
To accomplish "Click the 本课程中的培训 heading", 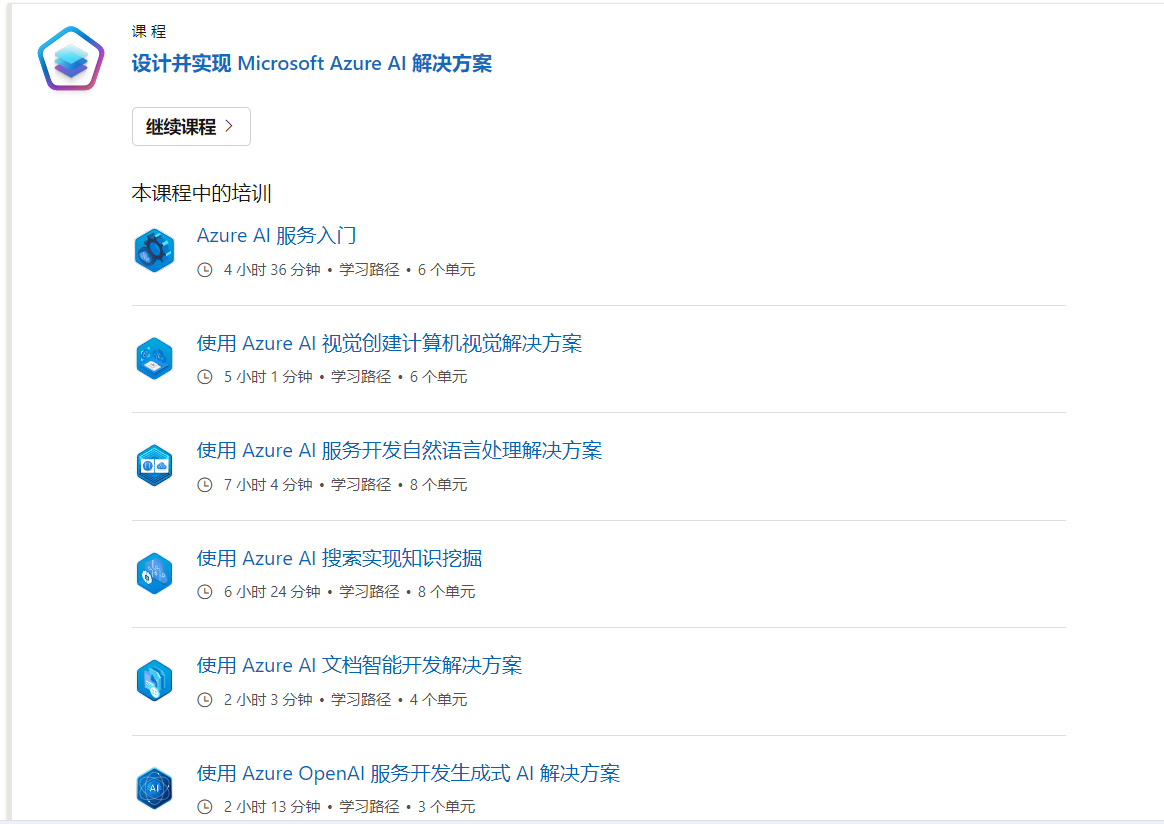I will pos(201,194).
